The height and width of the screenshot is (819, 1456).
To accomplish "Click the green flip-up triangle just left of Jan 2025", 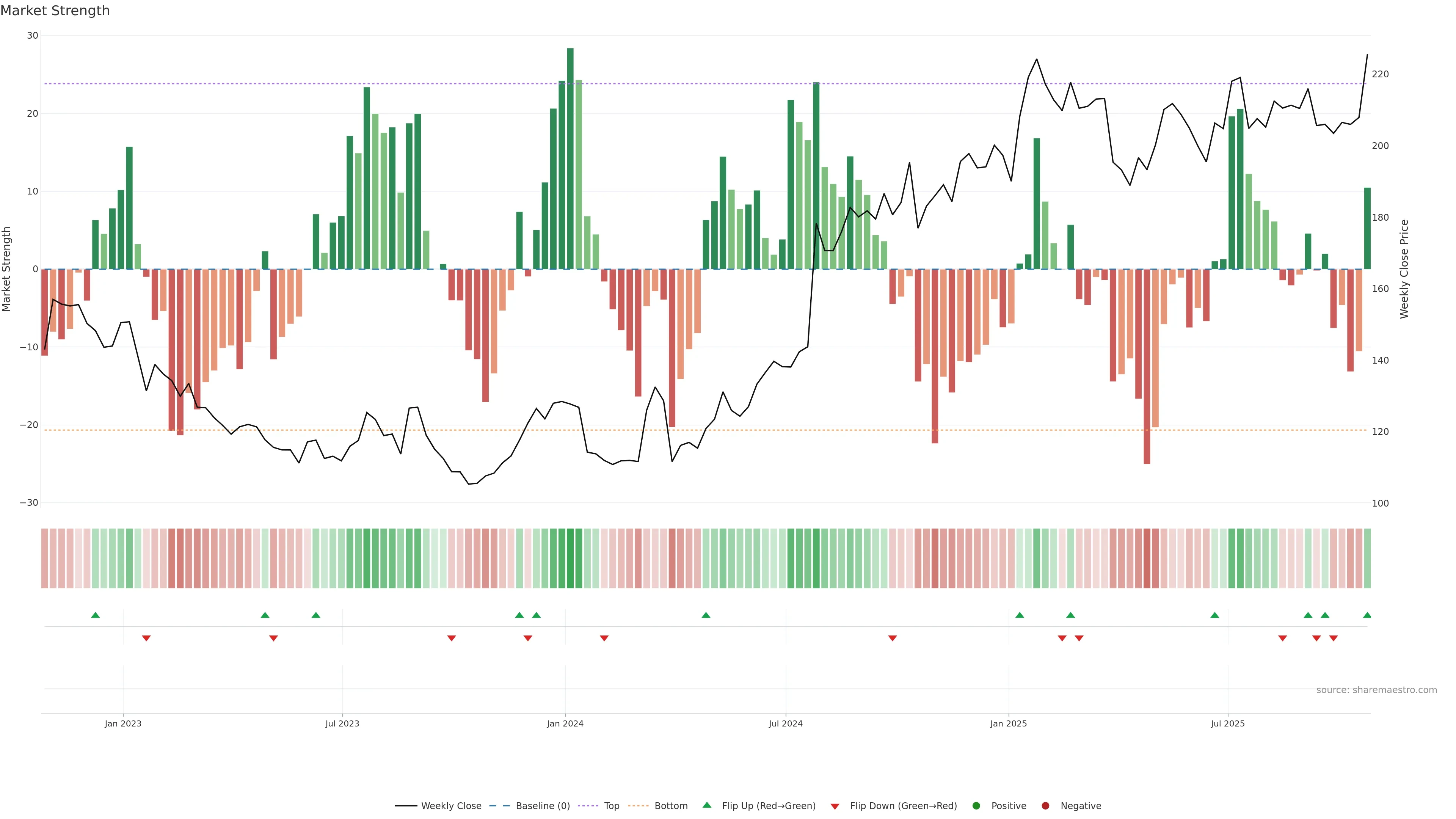I will coord(1020,615).
